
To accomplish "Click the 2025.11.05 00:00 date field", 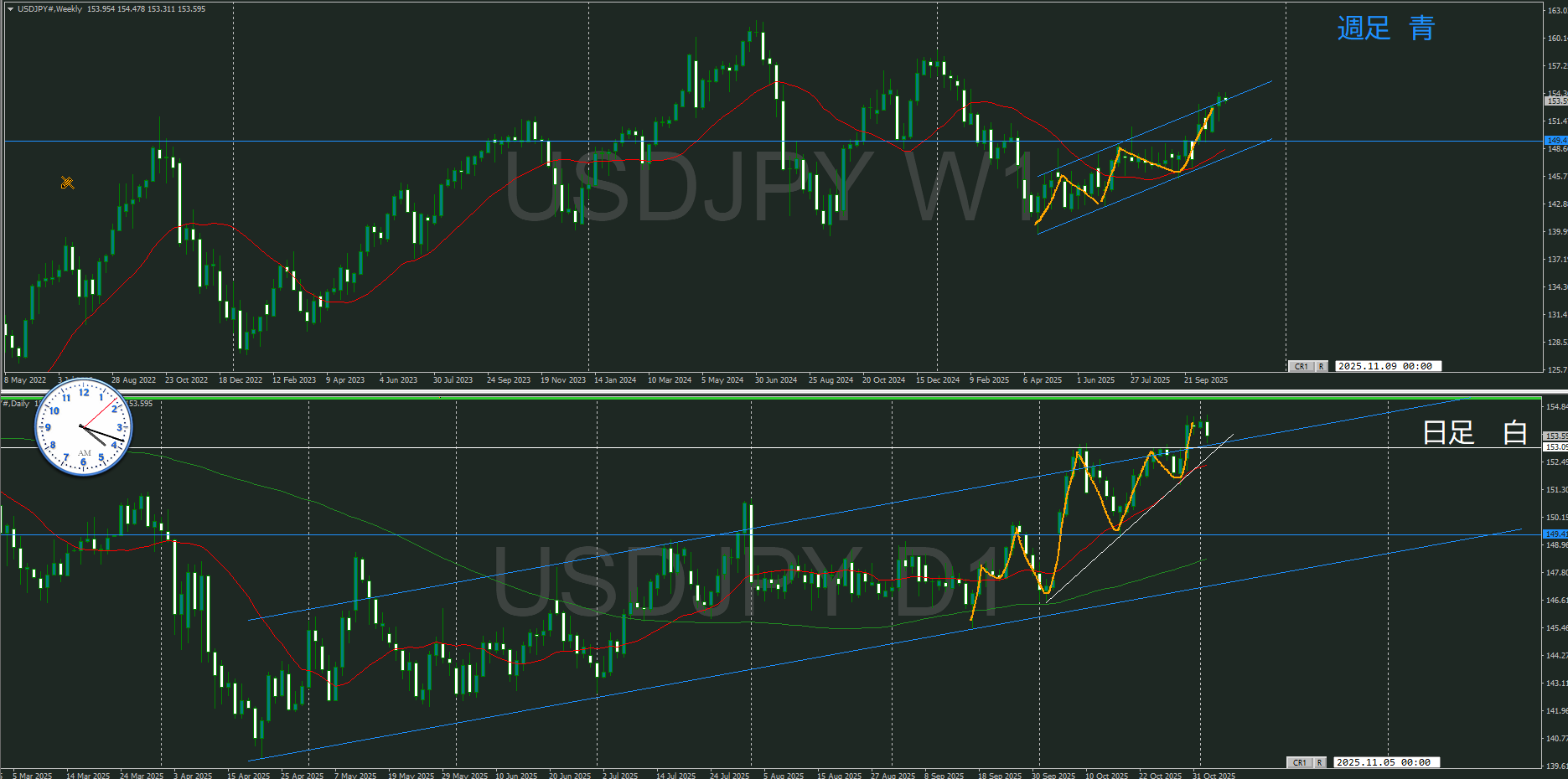I will [1386, 762].
